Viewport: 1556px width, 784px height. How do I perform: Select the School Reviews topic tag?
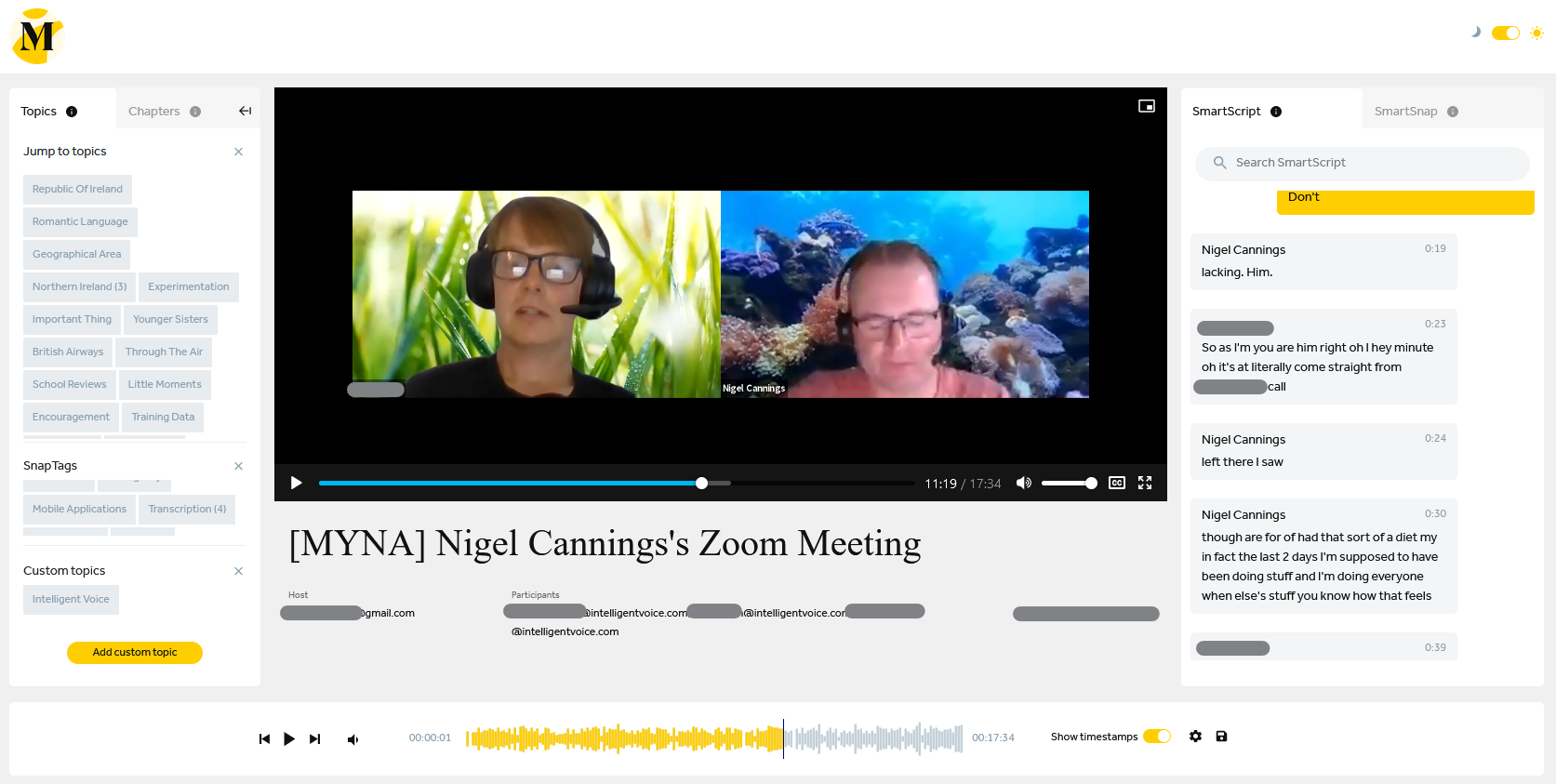click(x=69, y=384)
